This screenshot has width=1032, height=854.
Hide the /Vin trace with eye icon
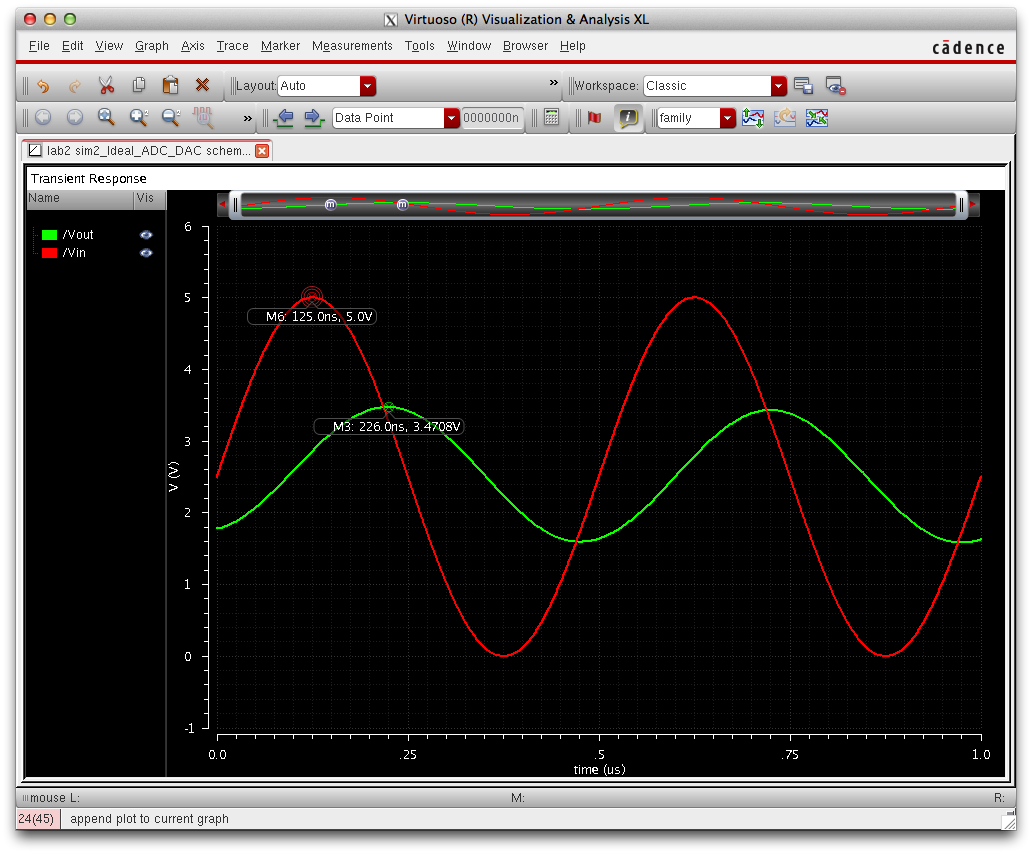(x=146, y=253)
